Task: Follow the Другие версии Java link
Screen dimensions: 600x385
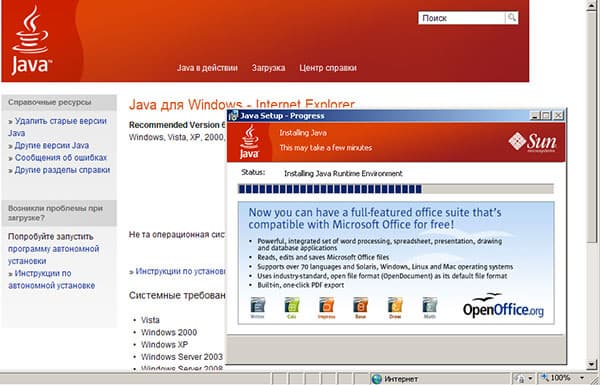Action: tap(52, 145)
